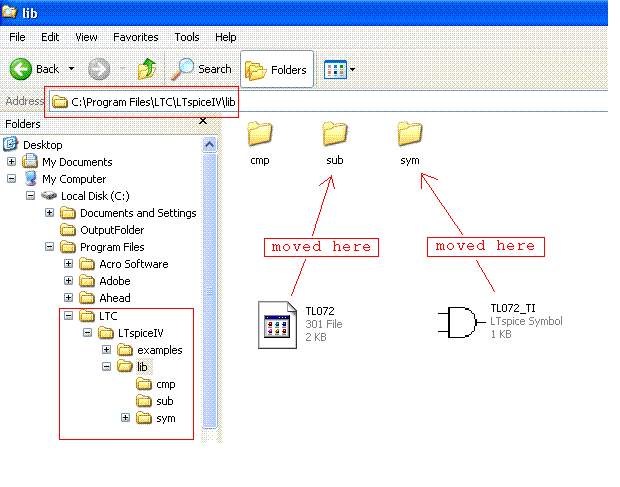The width and height of the screenshot is (620, 487).
Task: Click the TL072 file name text
Action: 320,311
